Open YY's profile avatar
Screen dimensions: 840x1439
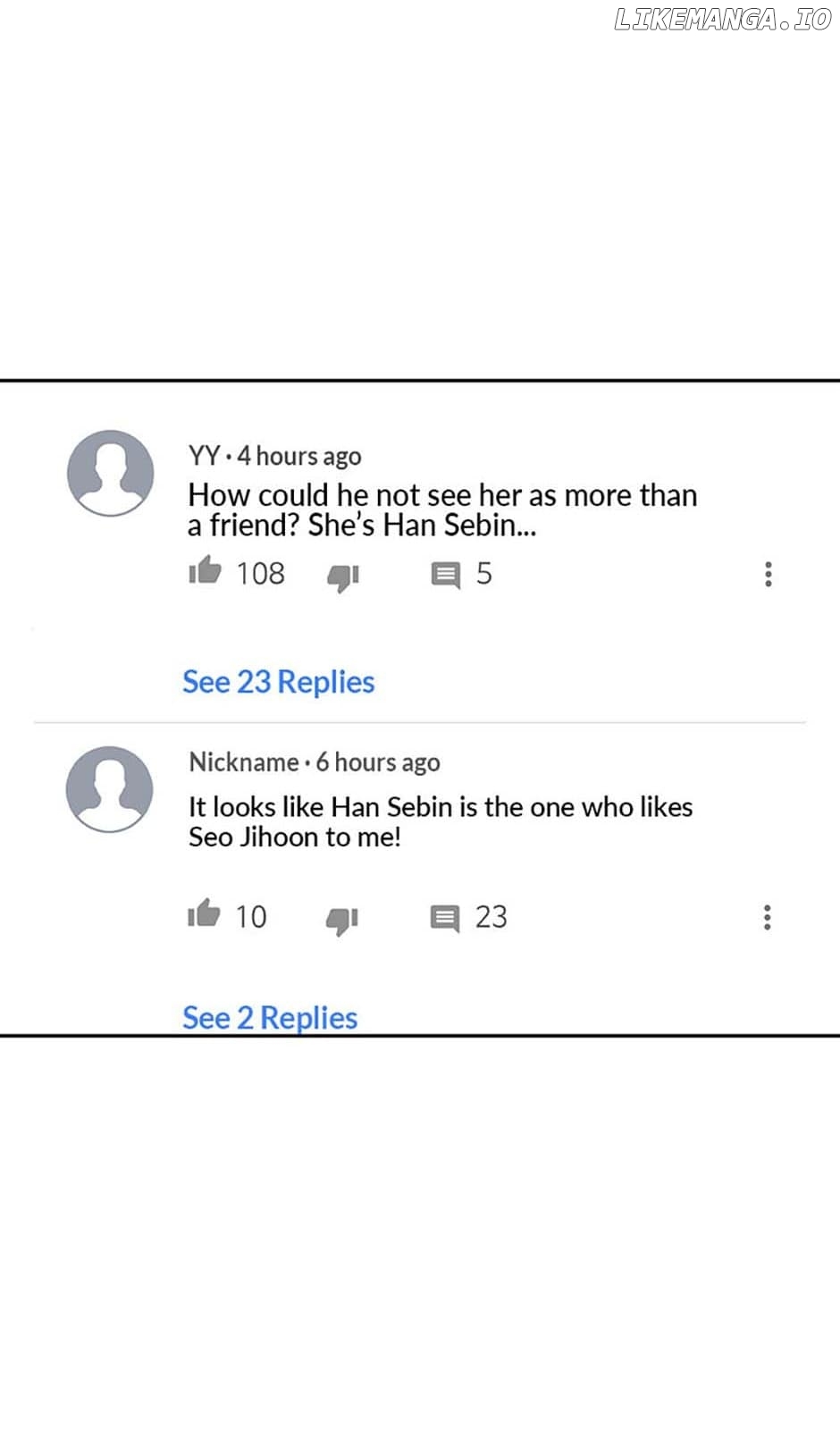[111, 473]
